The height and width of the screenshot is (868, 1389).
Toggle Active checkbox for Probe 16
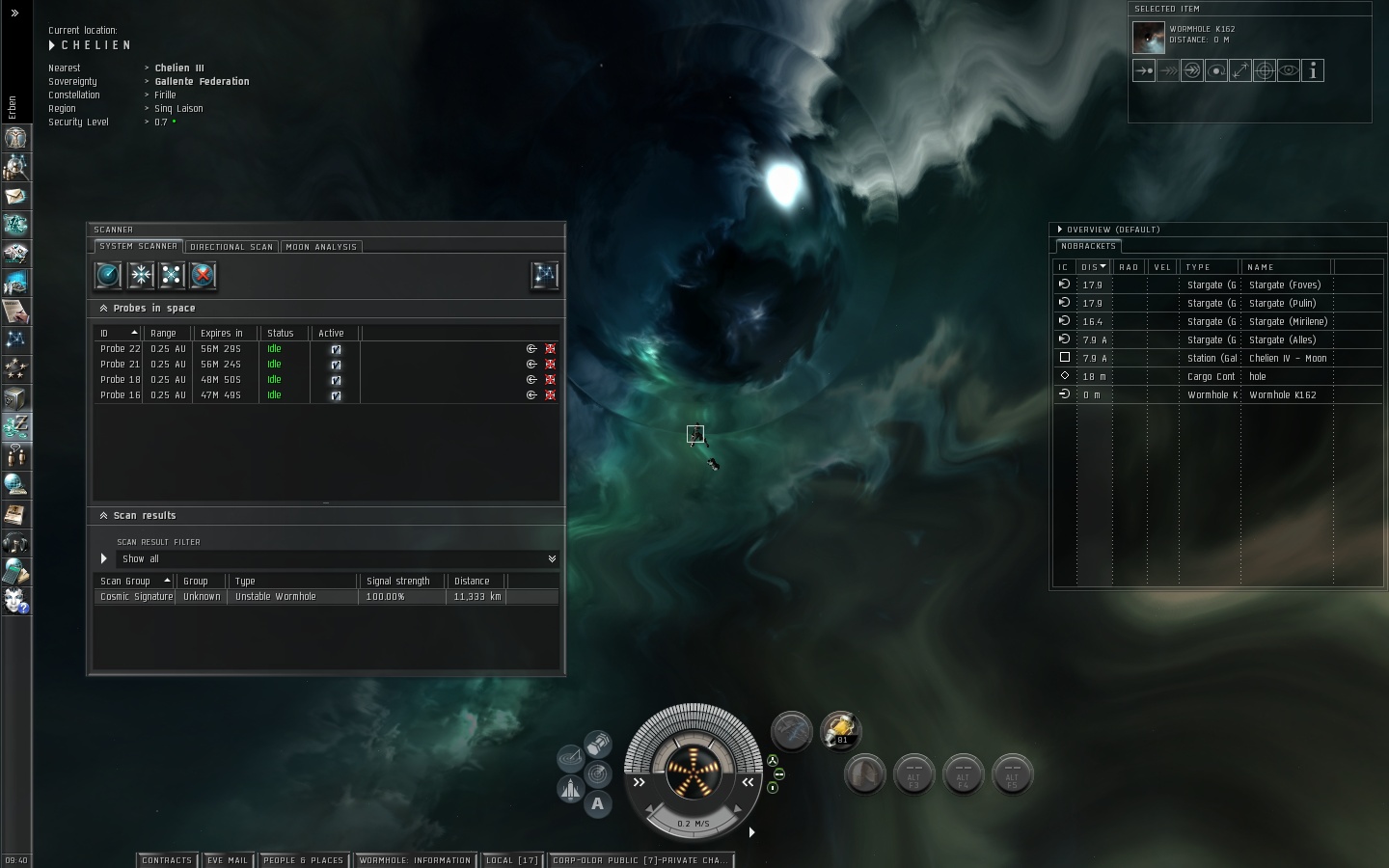(x=336, y=395)
